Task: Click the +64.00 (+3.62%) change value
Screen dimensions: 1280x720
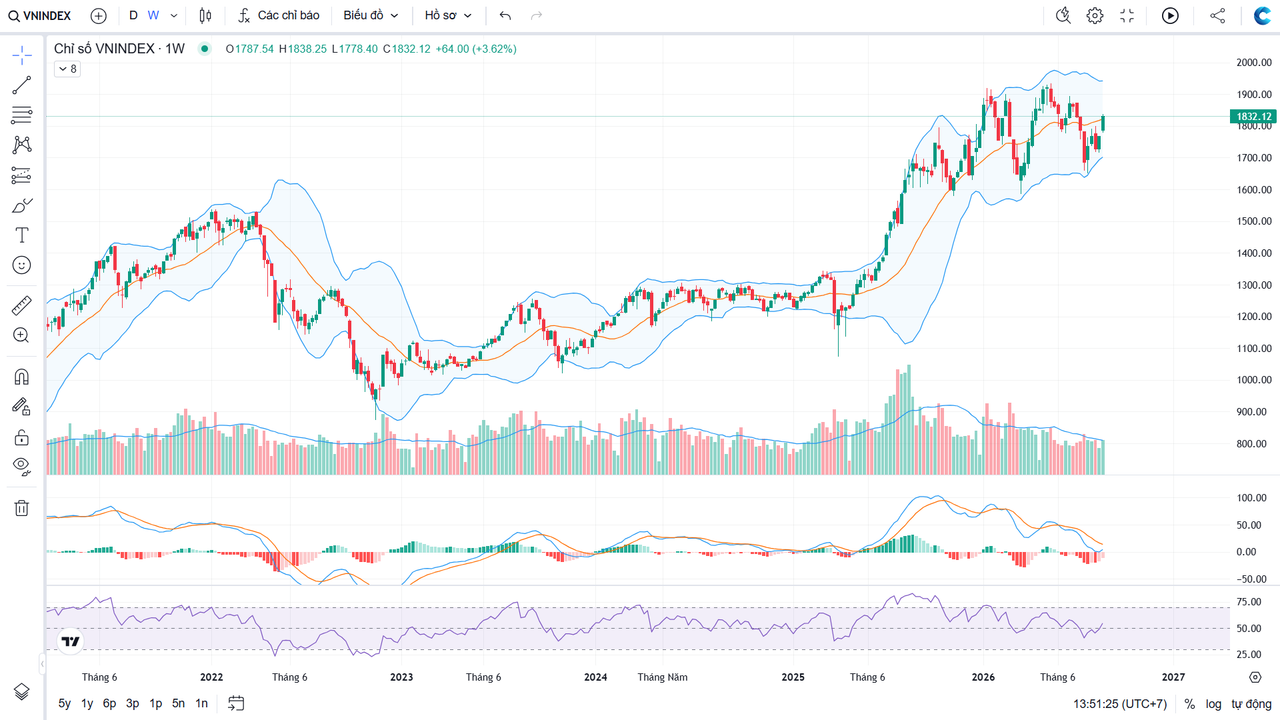Action: point(476,48)
